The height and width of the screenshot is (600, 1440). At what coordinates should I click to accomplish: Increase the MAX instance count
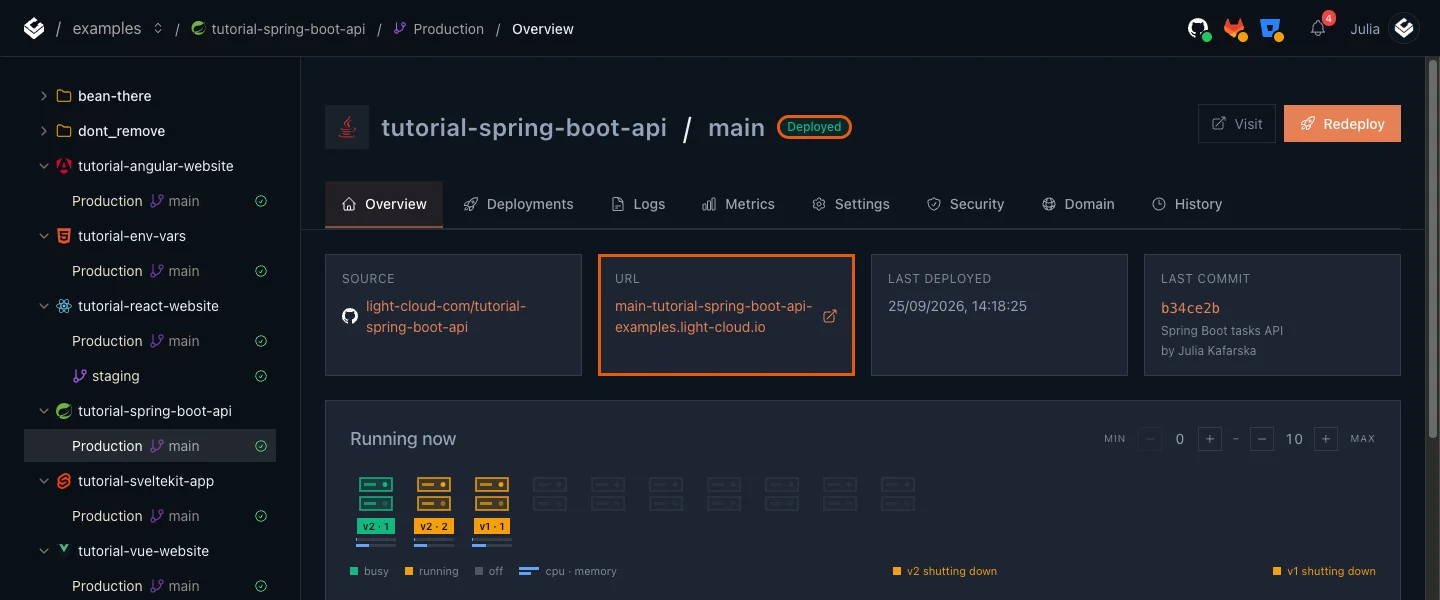1326,439
